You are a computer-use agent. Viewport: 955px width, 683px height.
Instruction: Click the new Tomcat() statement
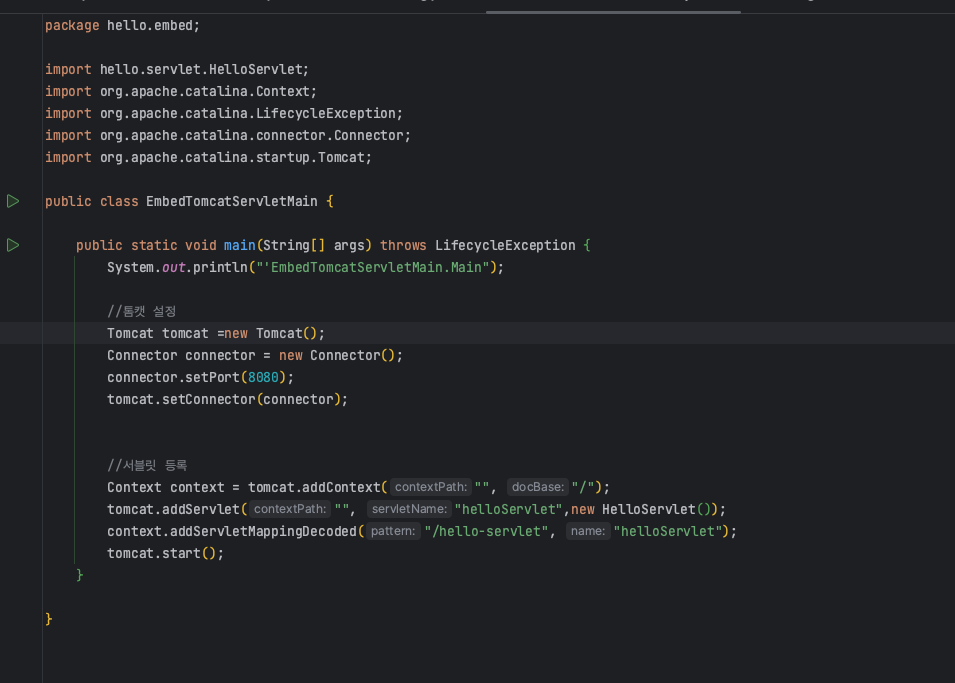[x=216, y=333]
